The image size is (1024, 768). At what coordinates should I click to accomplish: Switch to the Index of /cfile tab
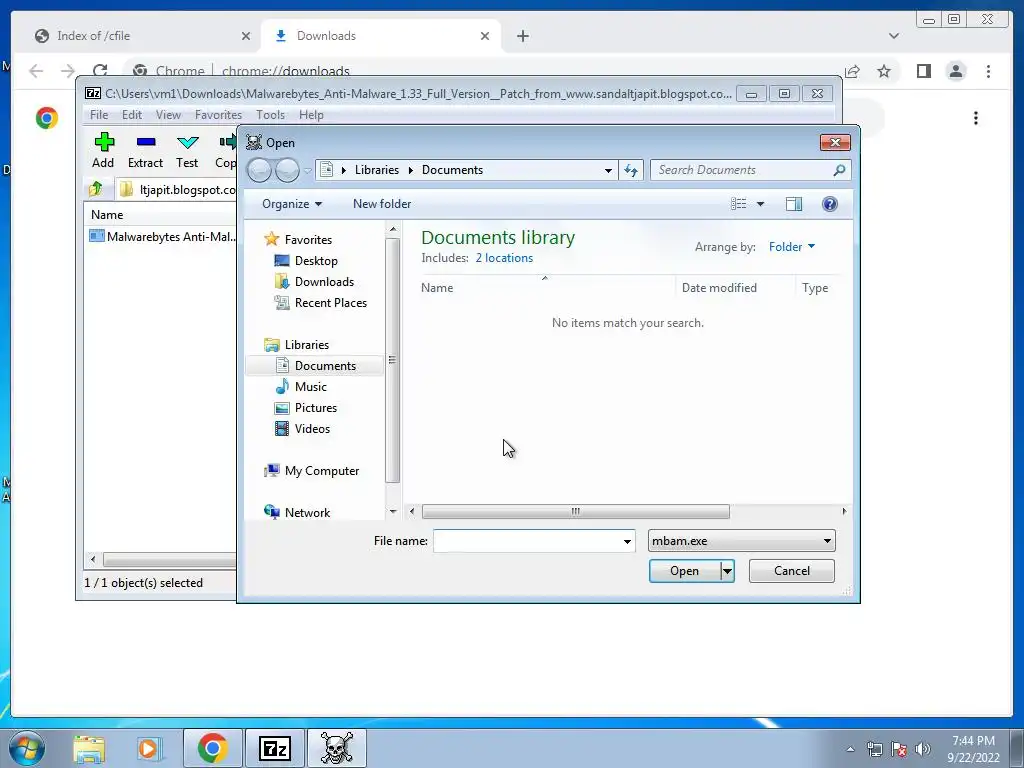[x=140, y=36]
